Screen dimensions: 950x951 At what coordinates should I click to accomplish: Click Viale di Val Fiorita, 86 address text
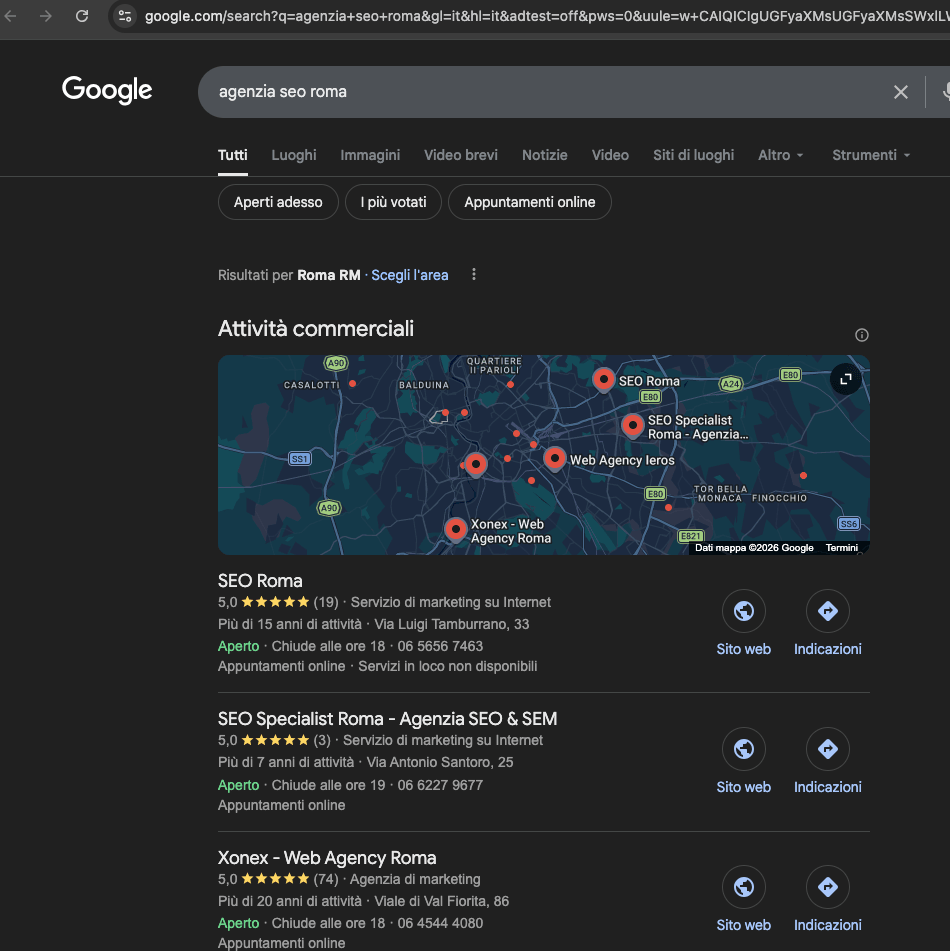[442, 901]
